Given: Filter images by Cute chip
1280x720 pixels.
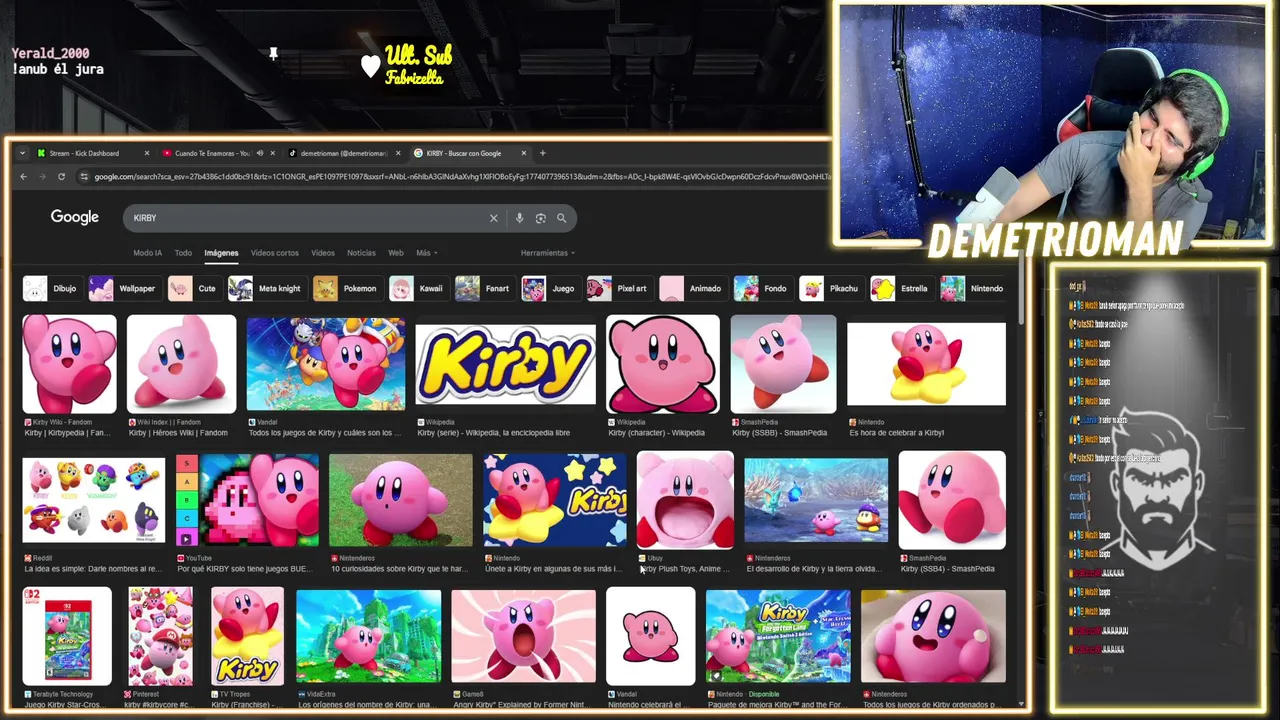Looking at the screenshot, I should 193,289.
